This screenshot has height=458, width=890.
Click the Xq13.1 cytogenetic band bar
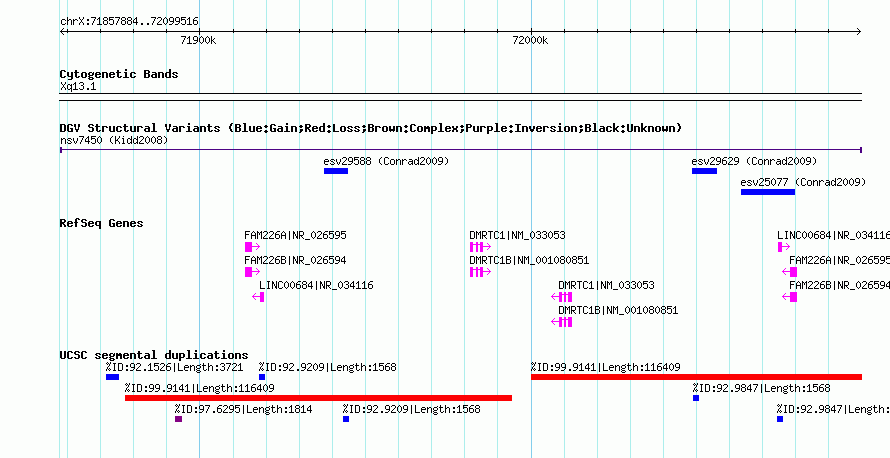(x=461, y=97)
